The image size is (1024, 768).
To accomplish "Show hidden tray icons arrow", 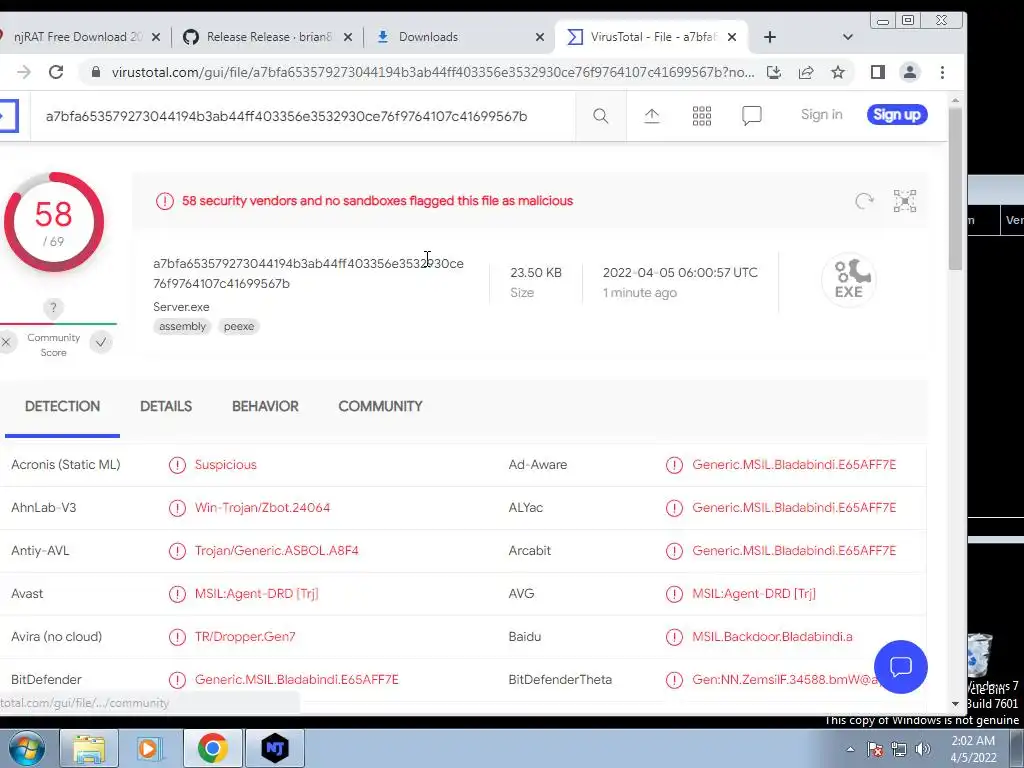I will (x=850, y=749).
